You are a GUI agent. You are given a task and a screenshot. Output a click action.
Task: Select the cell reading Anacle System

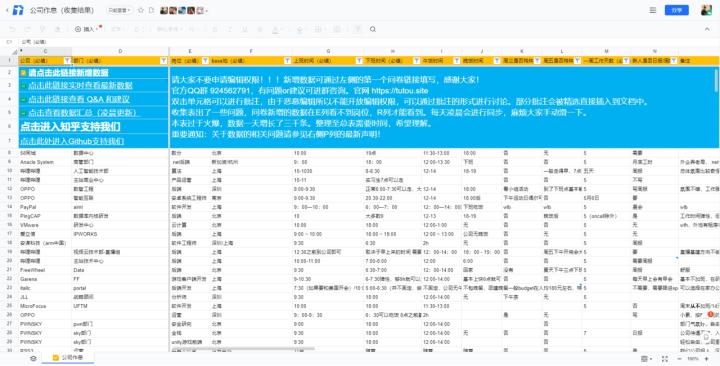click(x=45, y=162)
